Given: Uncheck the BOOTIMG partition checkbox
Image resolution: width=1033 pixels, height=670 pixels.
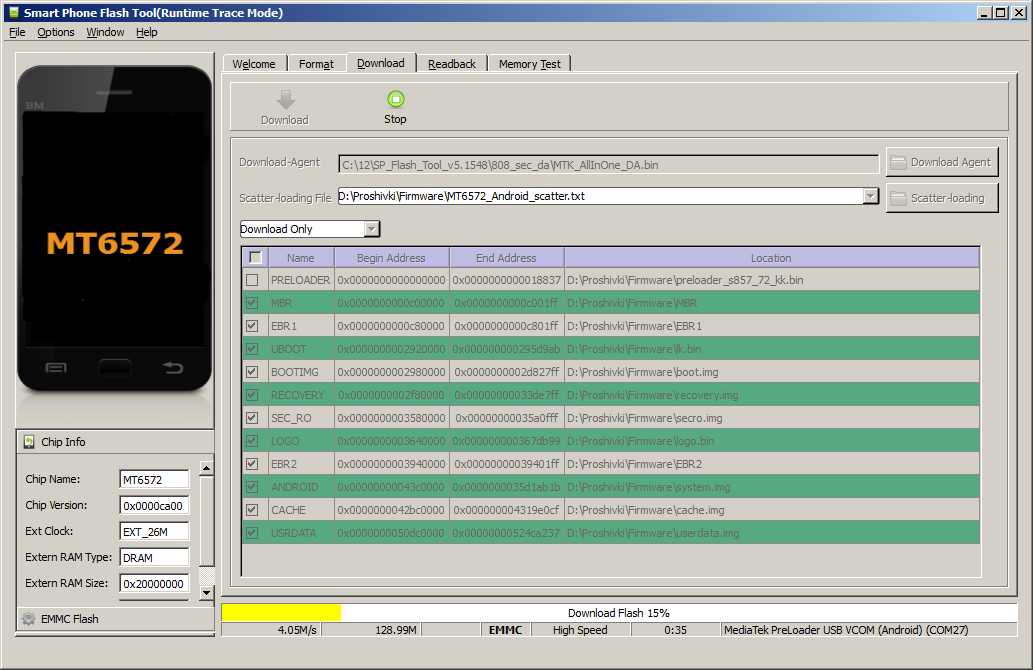Looking at the screenshot, I should point(252,372).
